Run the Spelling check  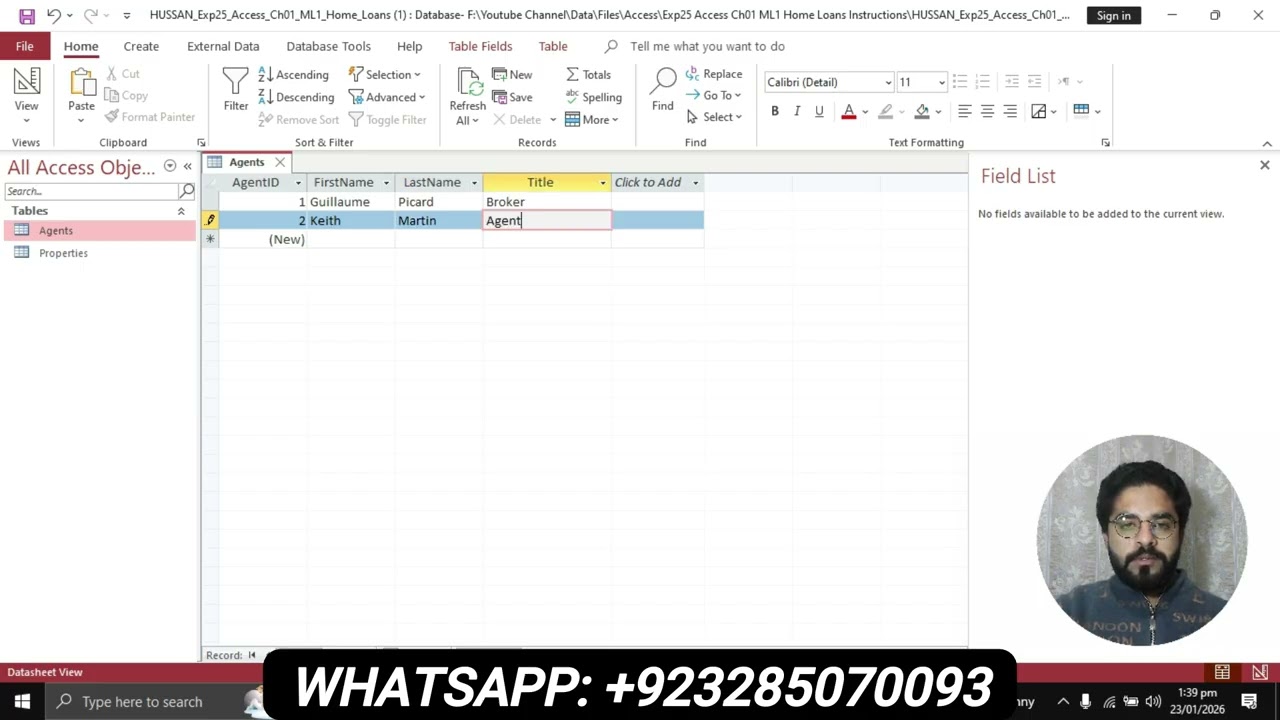[x=593, y=97]
